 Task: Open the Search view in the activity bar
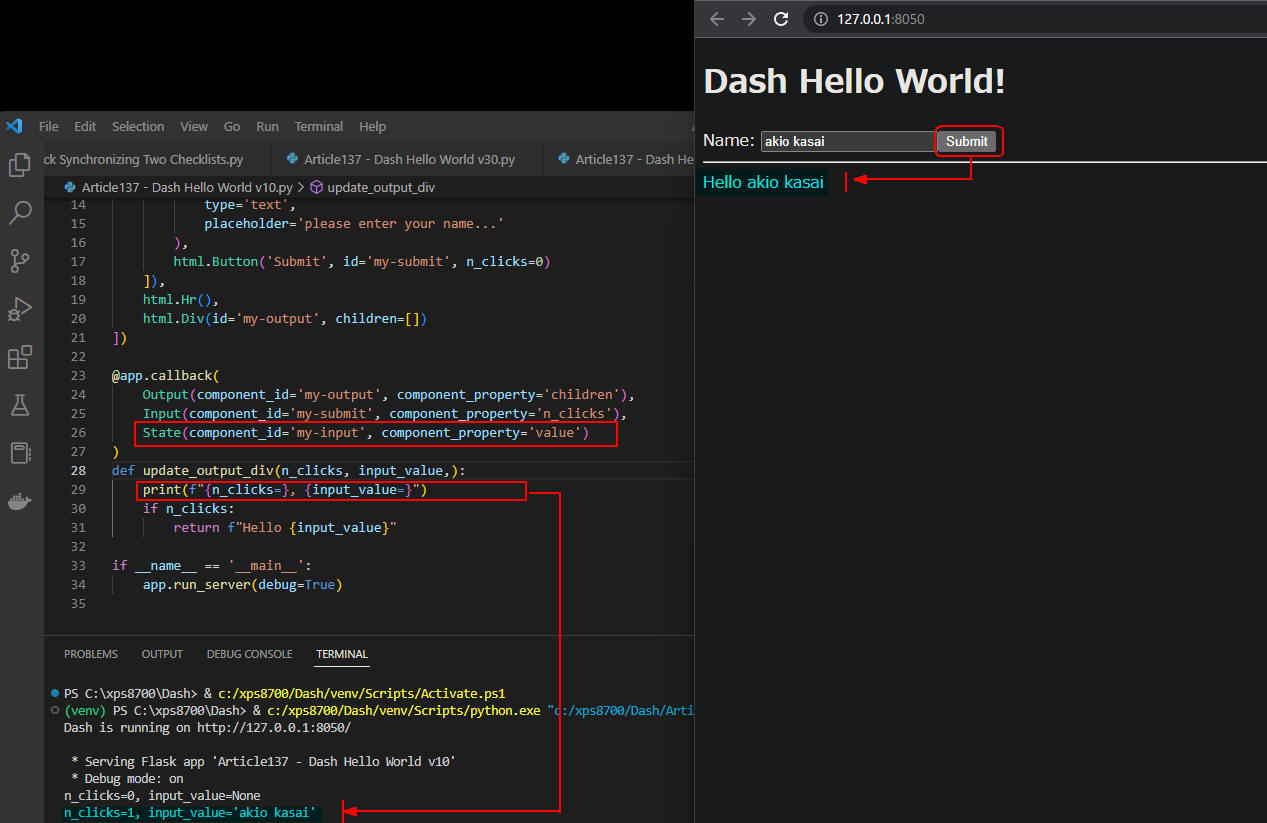click(20, 213)
